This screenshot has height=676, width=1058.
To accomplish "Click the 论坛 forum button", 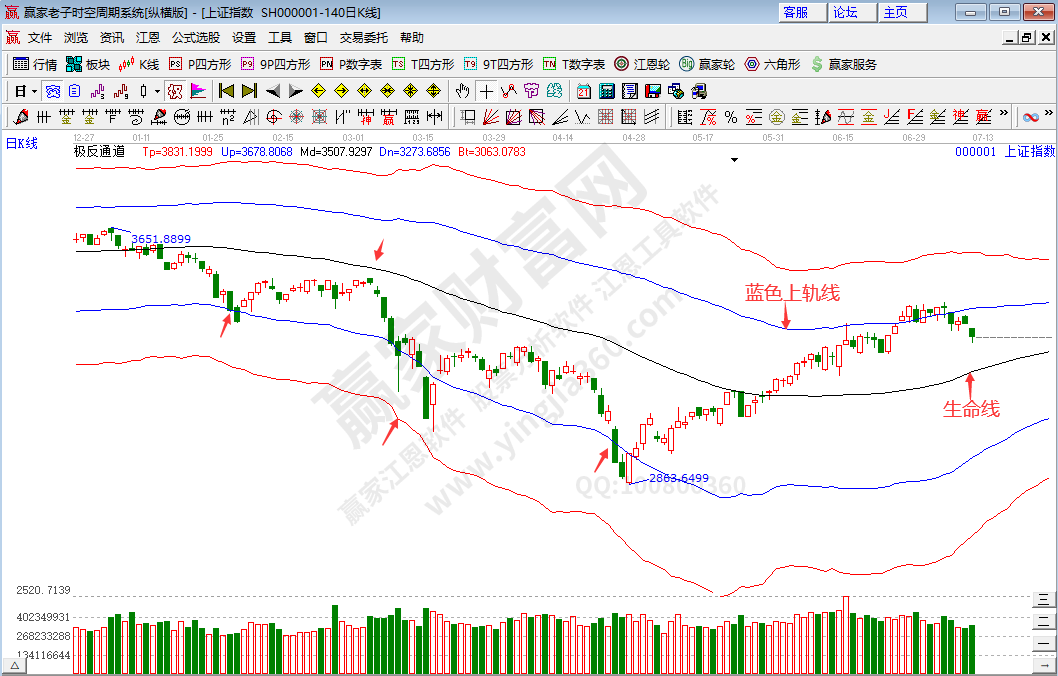I will point(846,12).
